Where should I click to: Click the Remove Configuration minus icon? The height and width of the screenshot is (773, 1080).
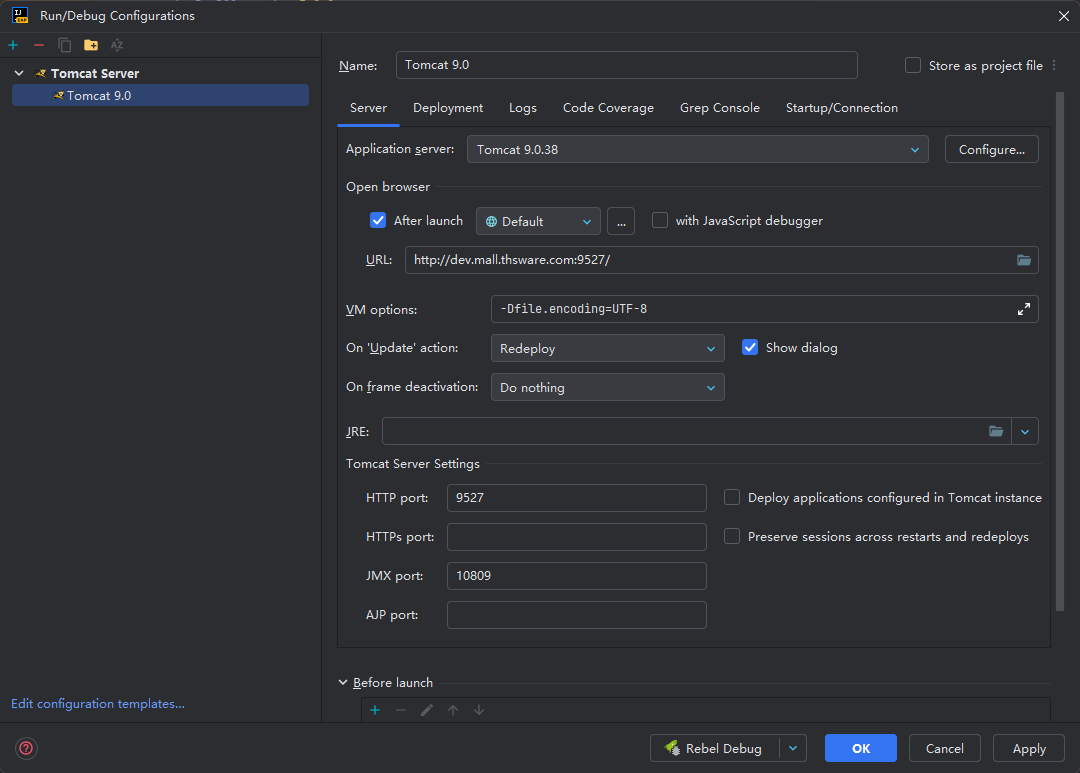[39, 45]
